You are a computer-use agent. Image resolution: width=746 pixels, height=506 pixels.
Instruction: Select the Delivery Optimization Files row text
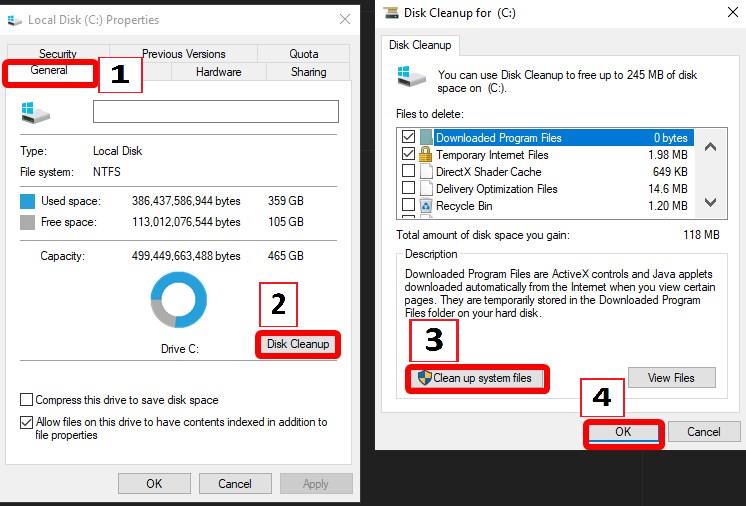(497, 189)
